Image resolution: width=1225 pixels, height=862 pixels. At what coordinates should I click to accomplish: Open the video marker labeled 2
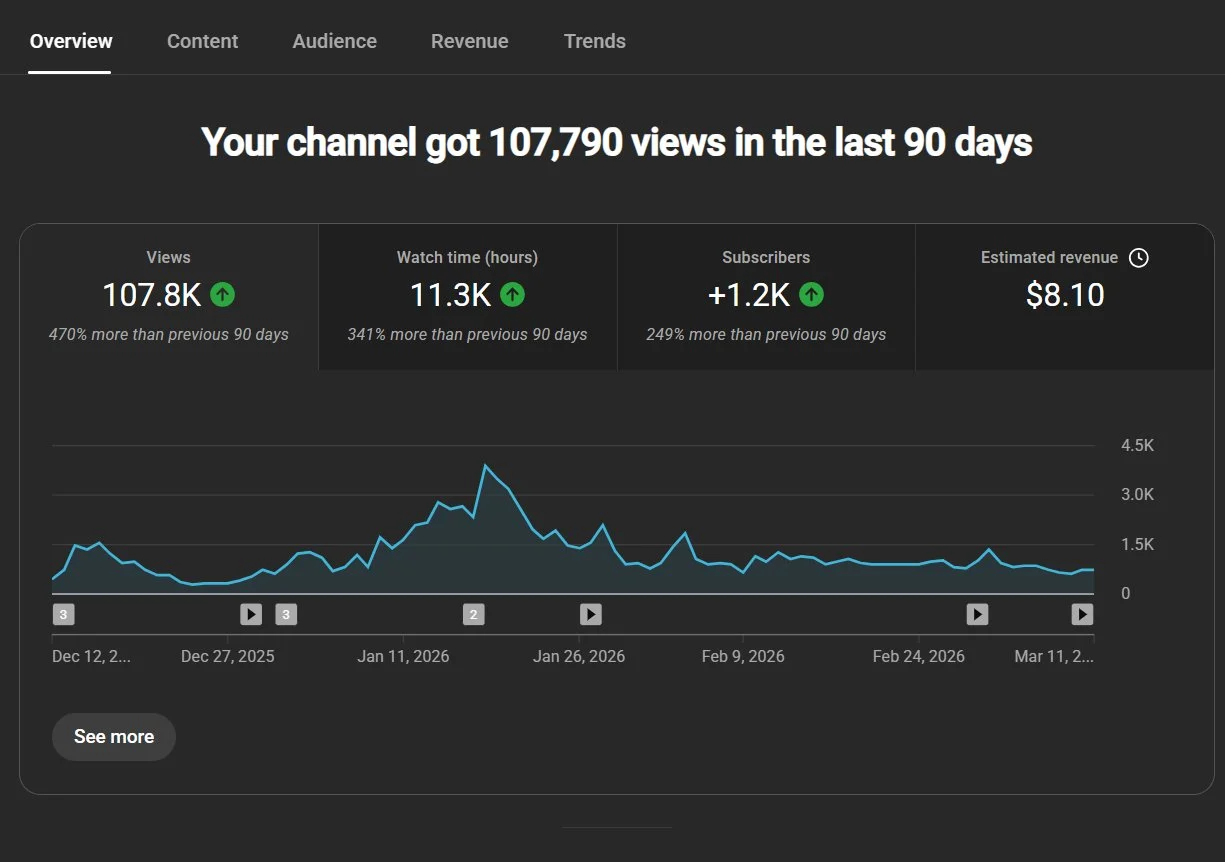pos(474,614)
